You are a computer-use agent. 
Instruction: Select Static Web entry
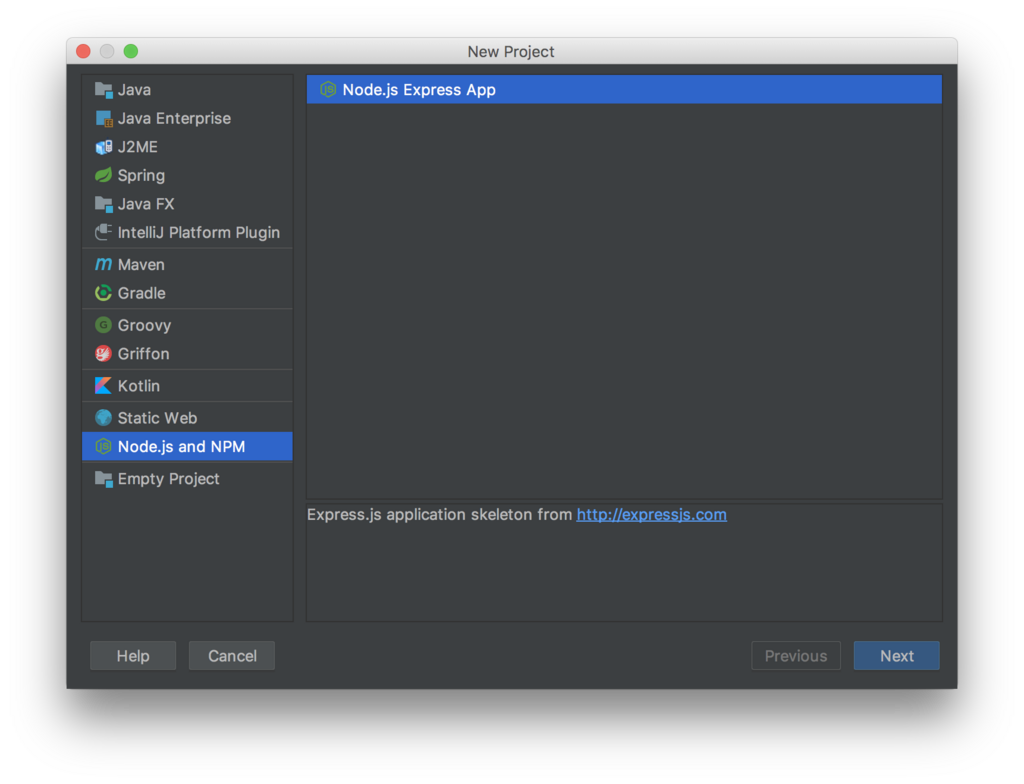[187, 417]
